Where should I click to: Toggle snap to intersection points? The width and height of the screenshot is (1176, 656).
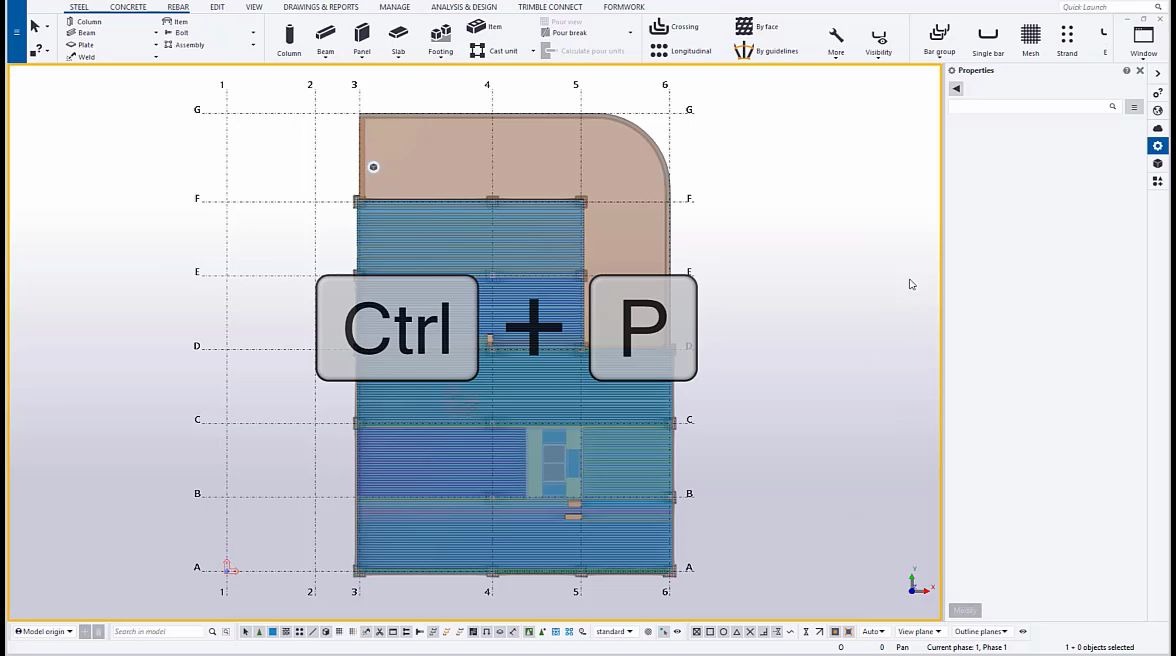tap(750, 631)
